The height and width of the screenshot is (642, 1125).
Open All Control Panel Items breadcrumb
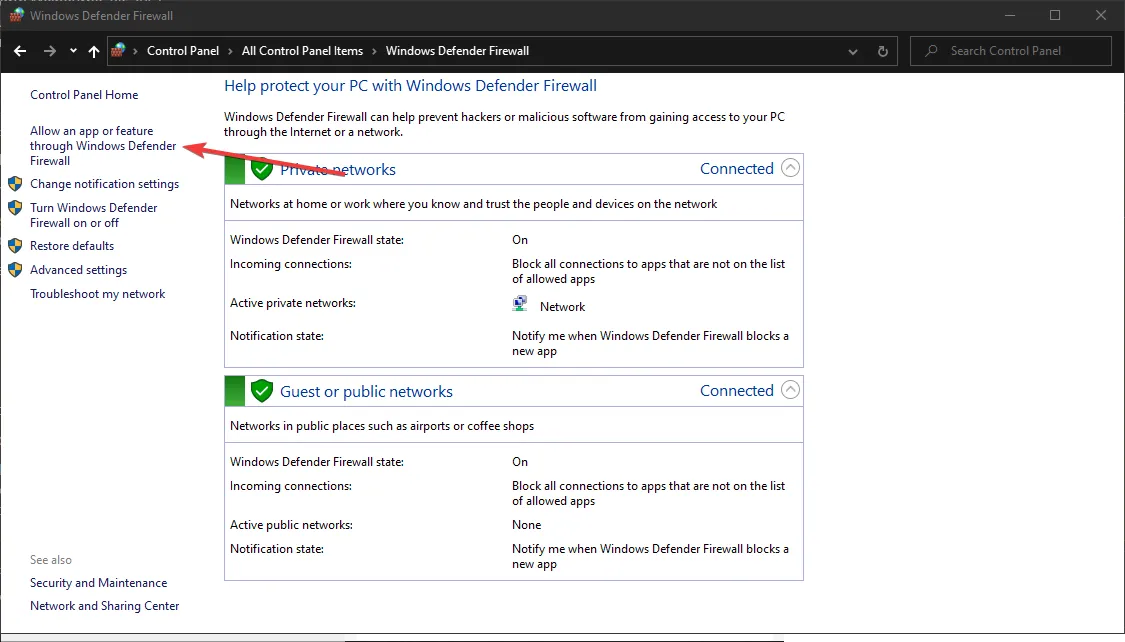302,51
